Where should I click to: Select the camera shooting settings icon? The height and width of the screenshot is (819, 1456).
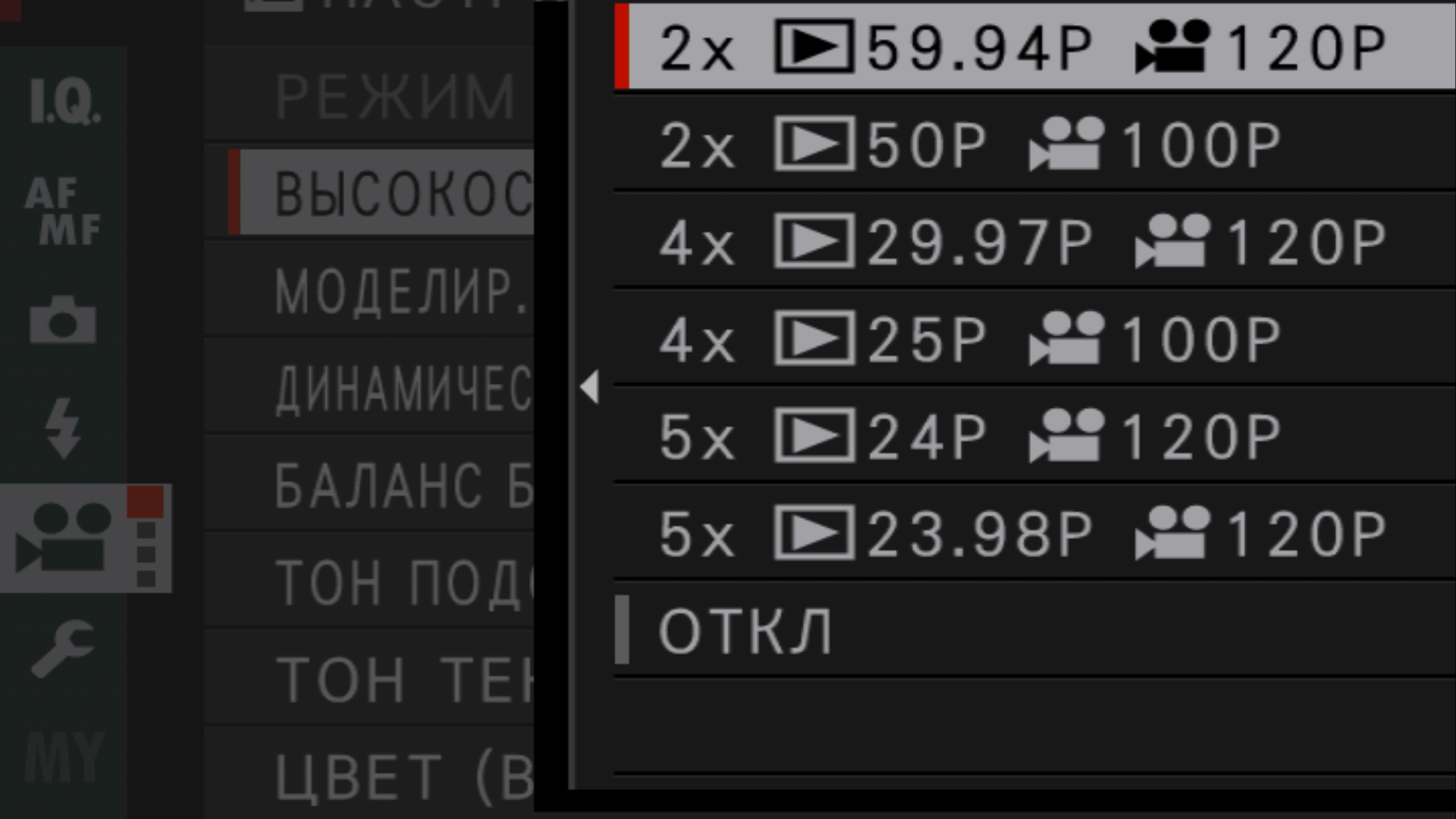63,320
